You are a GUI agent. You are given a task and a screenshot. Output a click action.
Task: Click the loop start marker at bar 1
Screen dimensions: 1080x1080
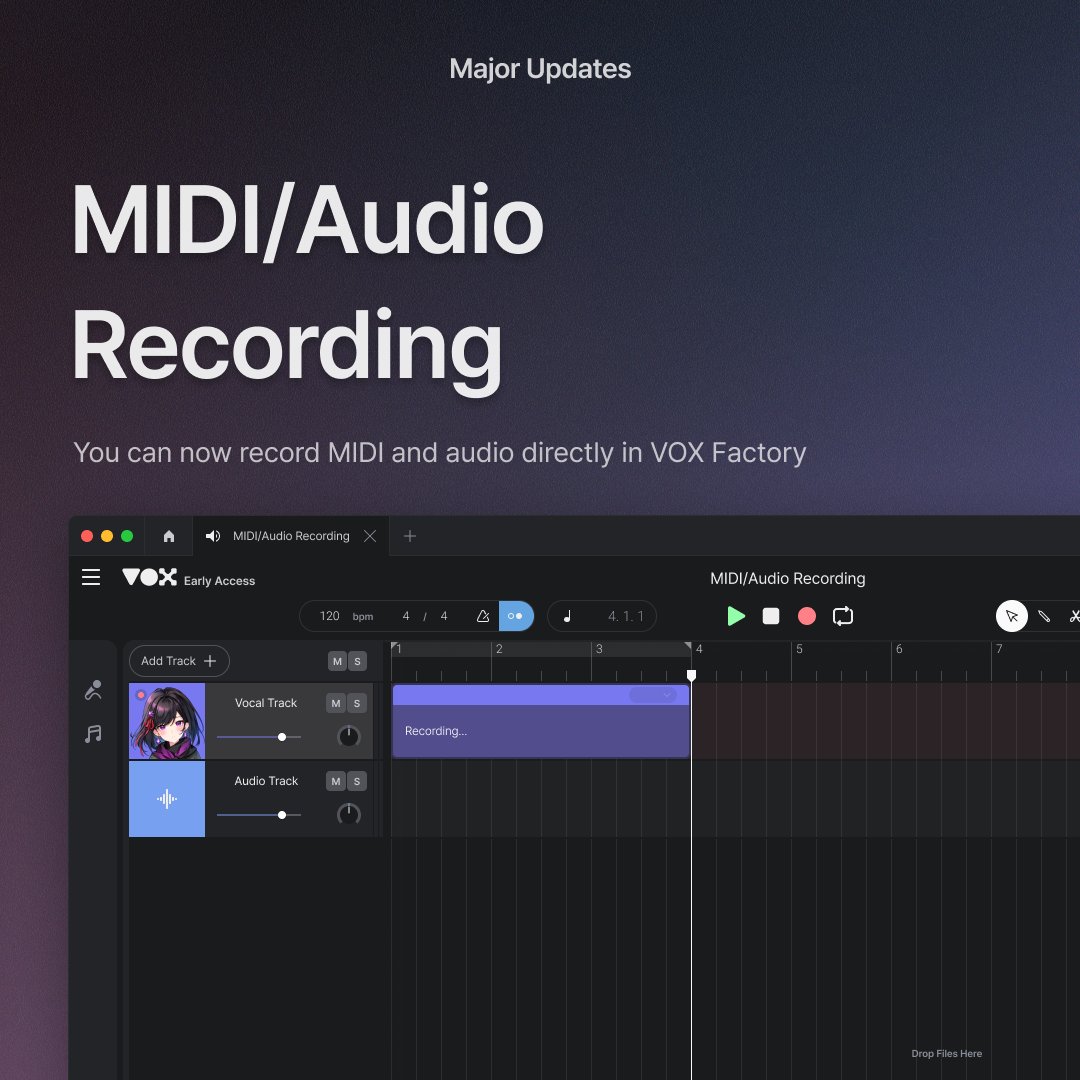click(395, 646)
